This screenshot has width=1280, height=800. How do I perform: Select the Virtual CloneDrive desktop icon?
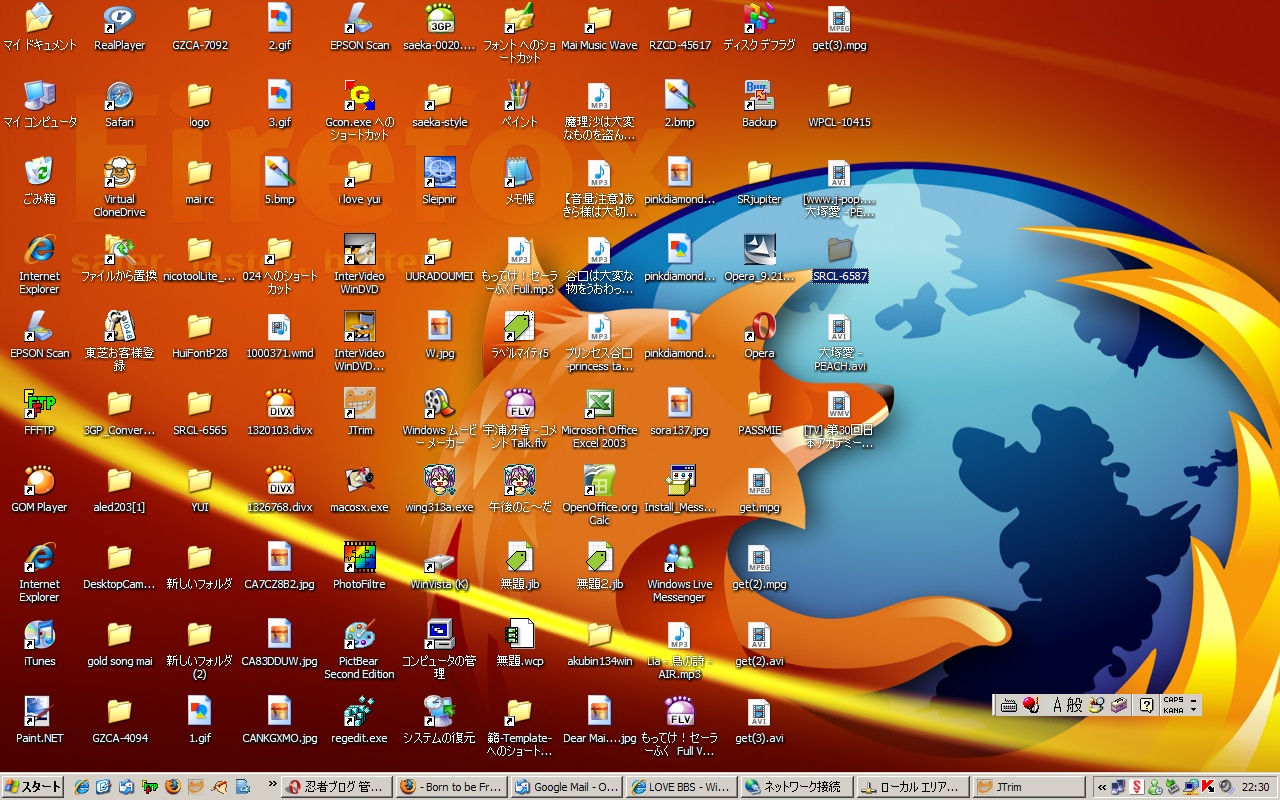coord(119,187)
